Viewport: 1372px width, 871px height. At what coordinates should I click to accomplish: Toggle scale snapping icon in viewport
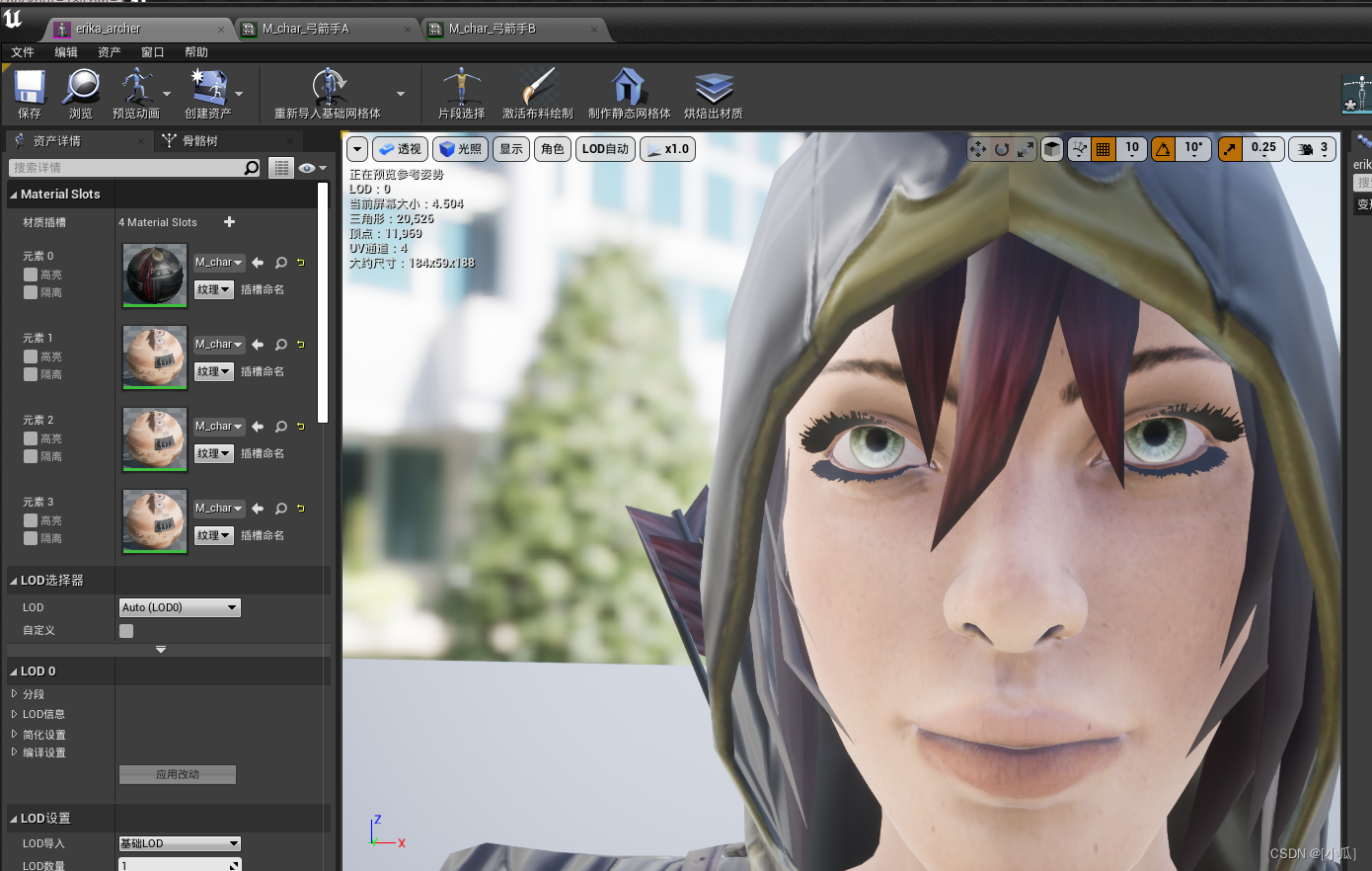[x=1230, y=149]
